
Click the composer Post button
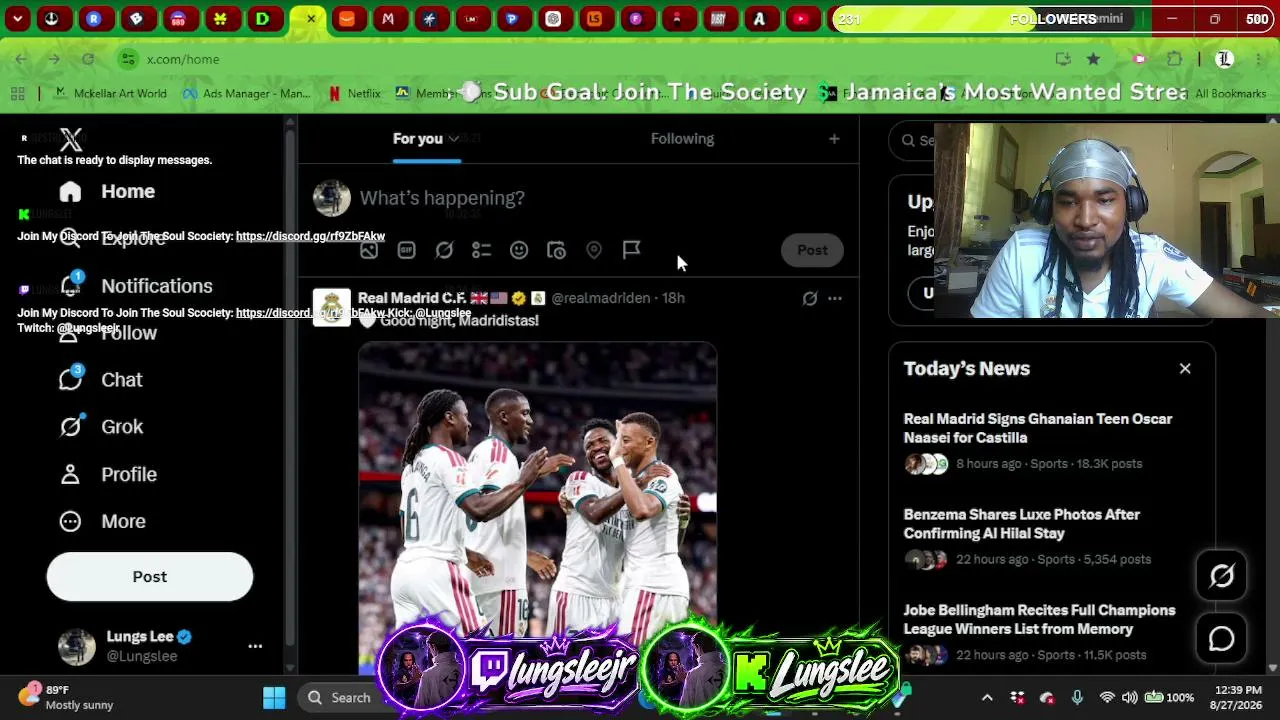click(812, 250)
